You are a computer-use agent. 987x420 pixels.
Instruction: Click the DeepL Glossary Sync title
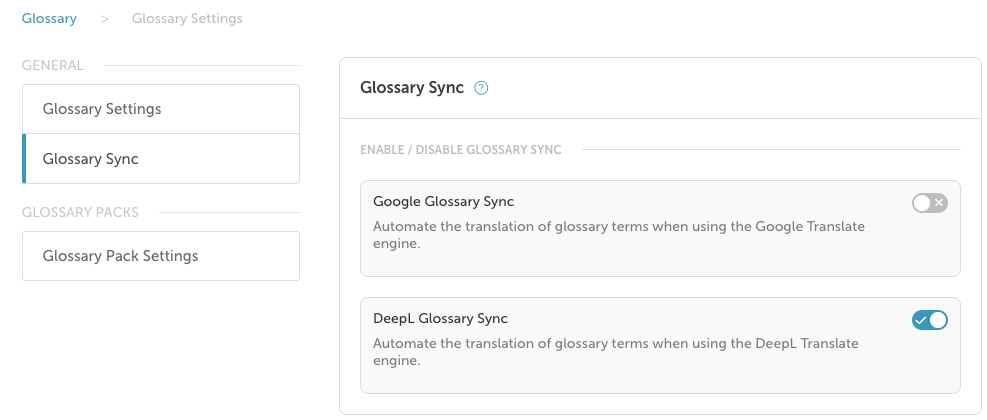[x=440, y=319]
